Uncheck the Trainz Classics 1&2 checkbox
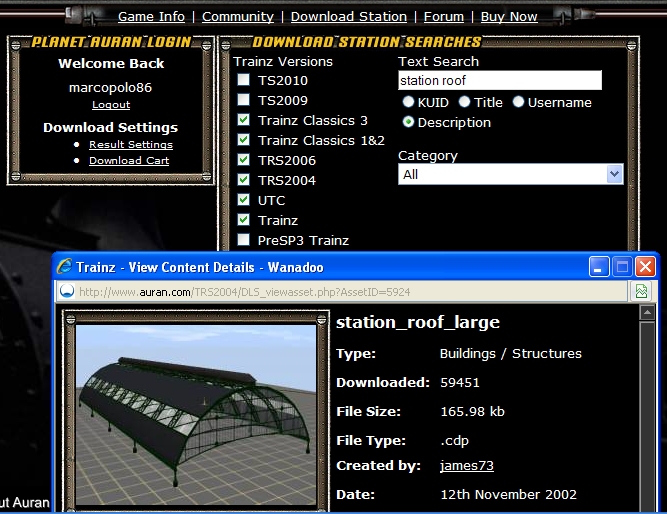Viewport: 667px width, 514px height. [243, 140]
